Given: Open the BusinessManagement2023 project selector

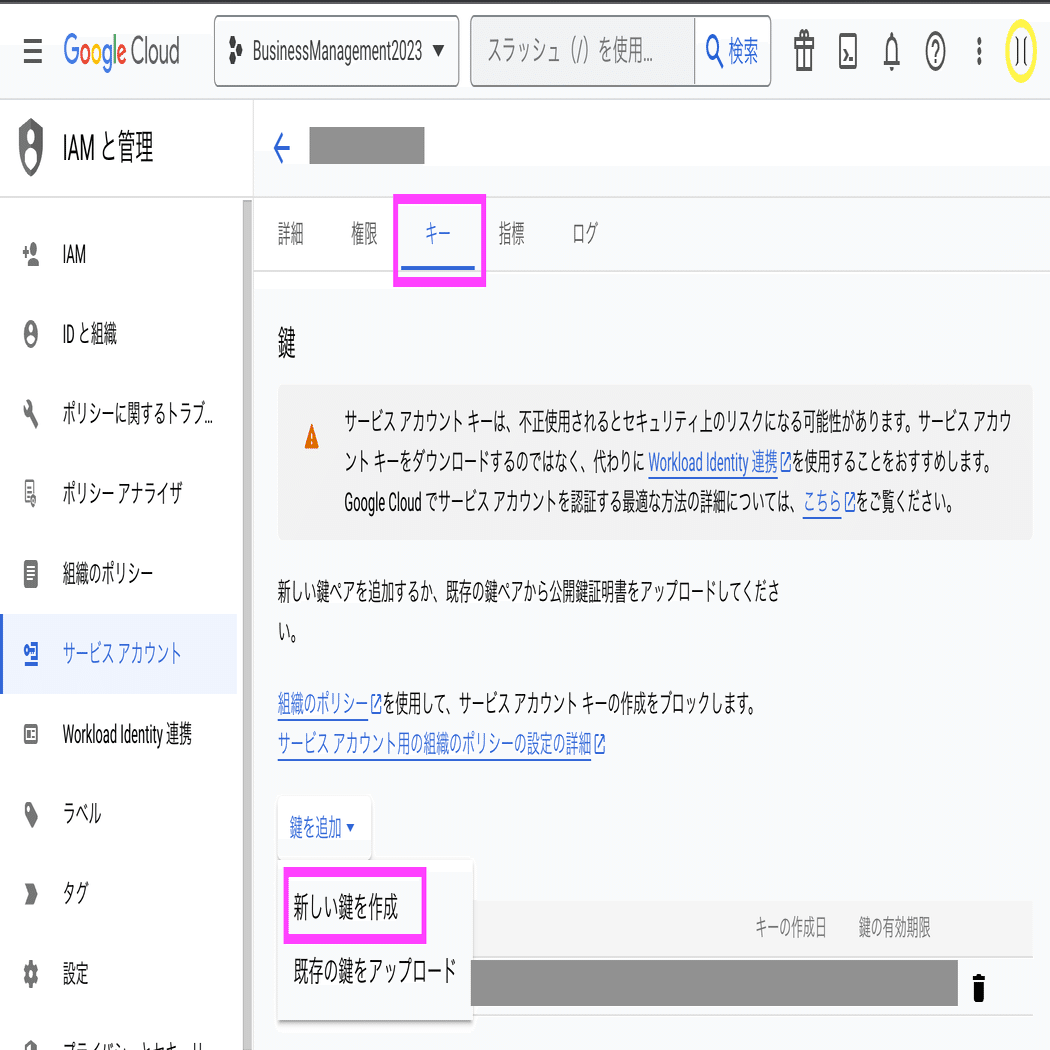Looking at the screenshot, I should (336, 52).
